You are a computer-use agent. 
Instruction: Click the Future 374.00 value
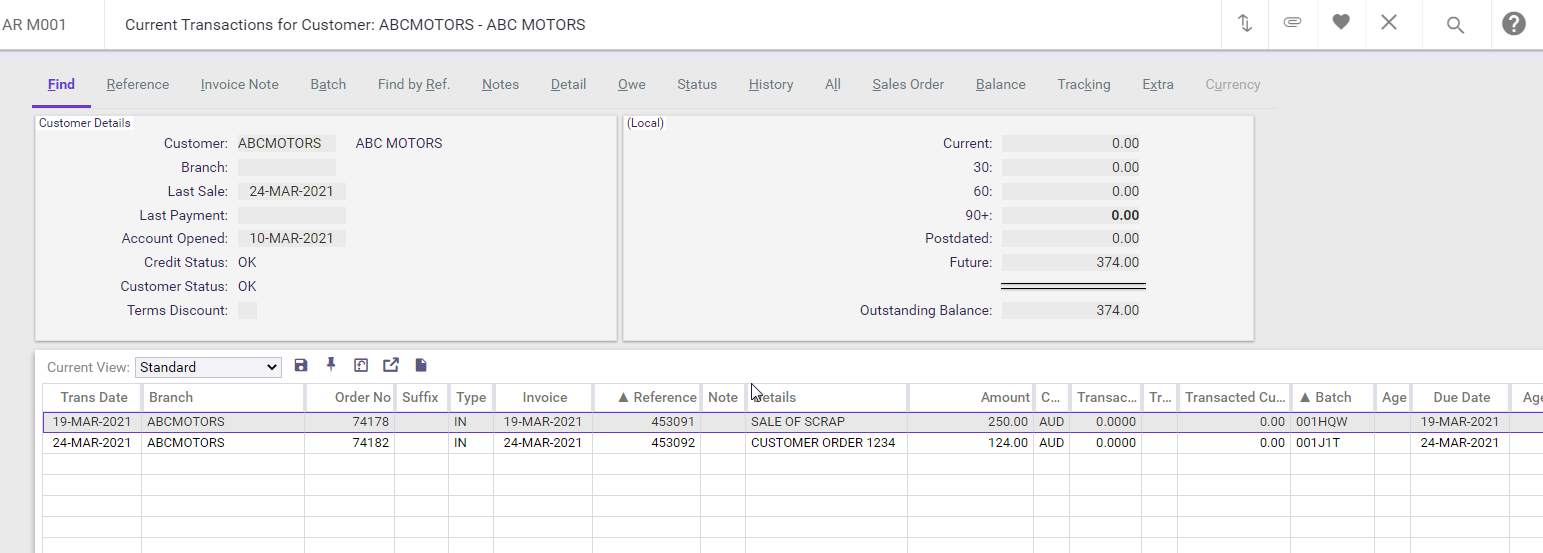[1071, 262]
